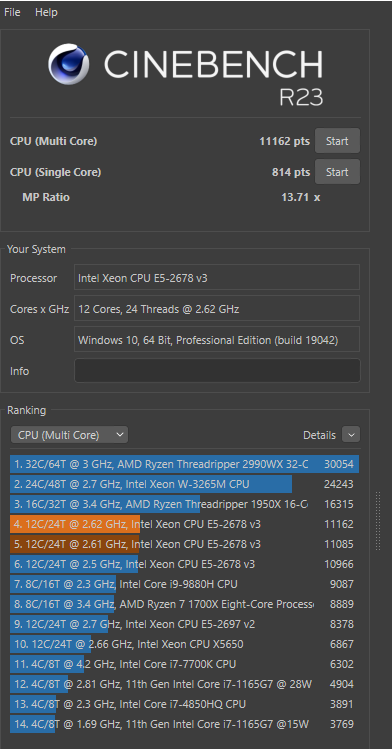Click the OS information field
The width and height of the screenshot is (392, 749).
[217, 340]
